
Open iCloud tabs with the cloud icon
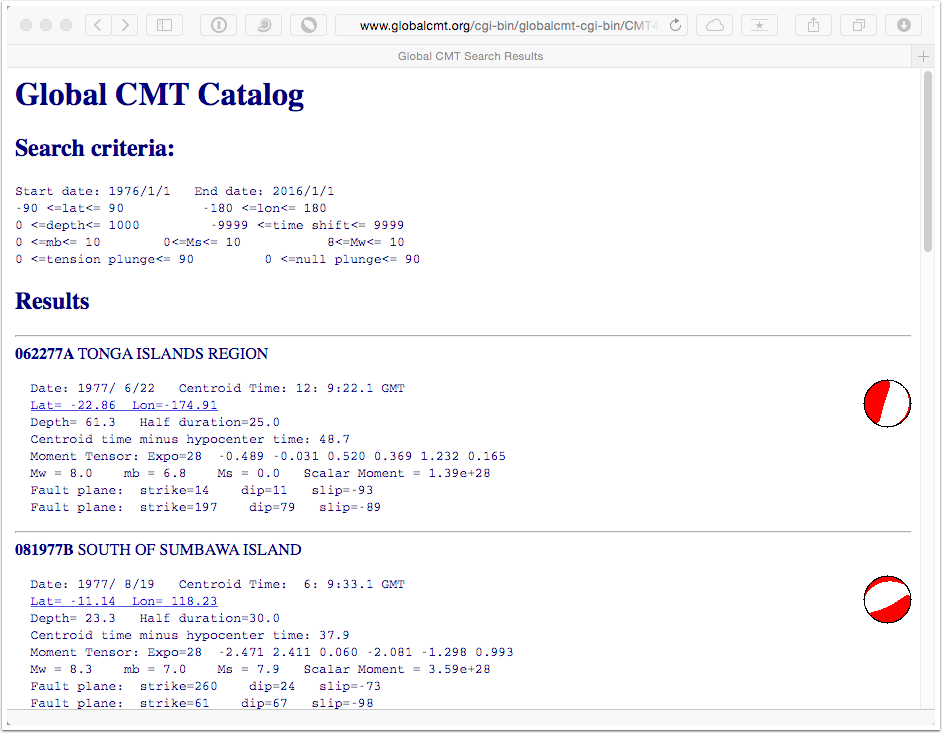pos(714,25)
